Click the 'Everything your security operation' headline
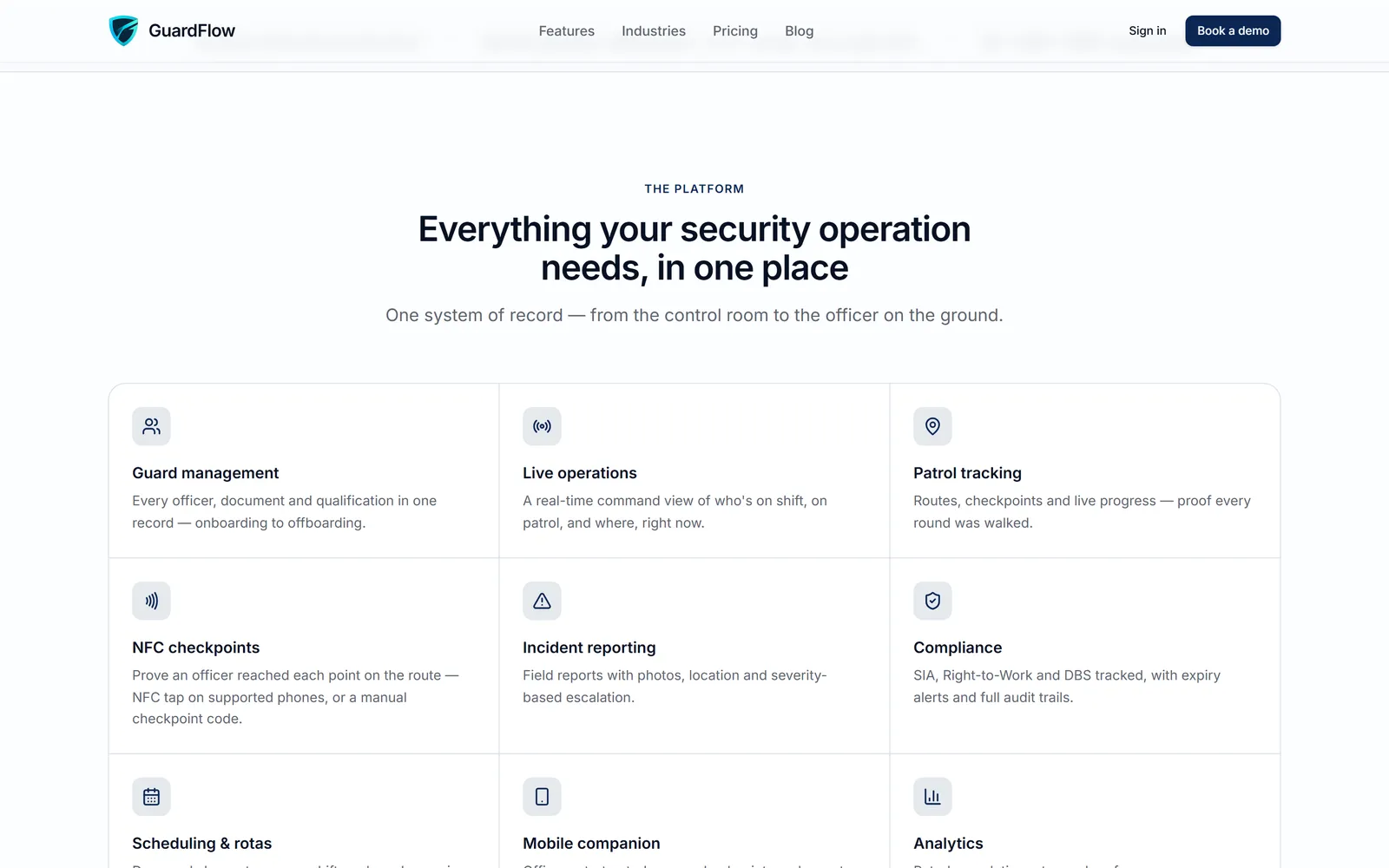The height and width of the screenshot is (868, 1389). [x=694, y=248]
